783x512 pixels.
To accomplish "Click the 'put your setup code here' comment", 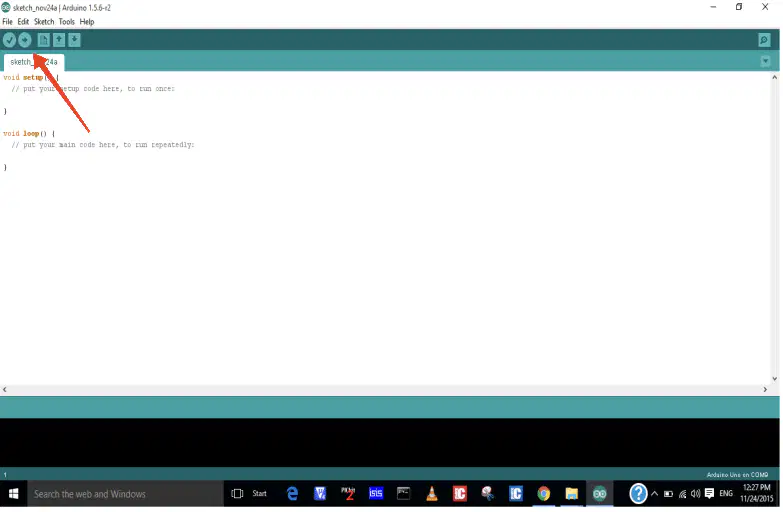I will [93, 88].
